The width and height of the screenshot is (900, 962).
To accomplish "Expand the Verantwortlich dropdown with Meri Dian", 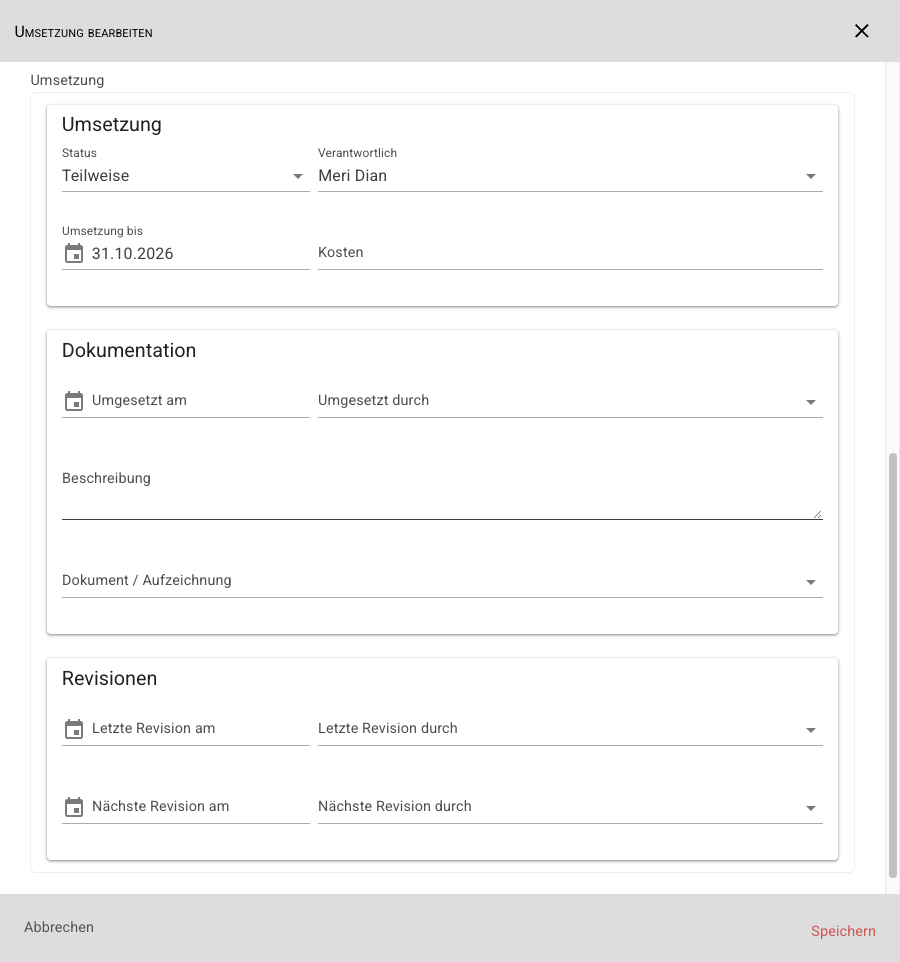I will 570,176.
